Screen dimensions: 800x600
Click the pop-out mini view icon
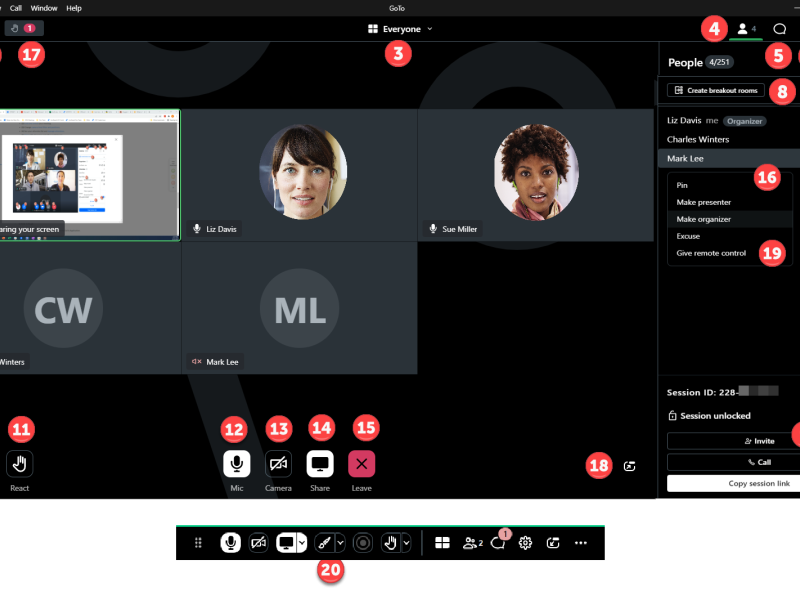click(630, 466)
